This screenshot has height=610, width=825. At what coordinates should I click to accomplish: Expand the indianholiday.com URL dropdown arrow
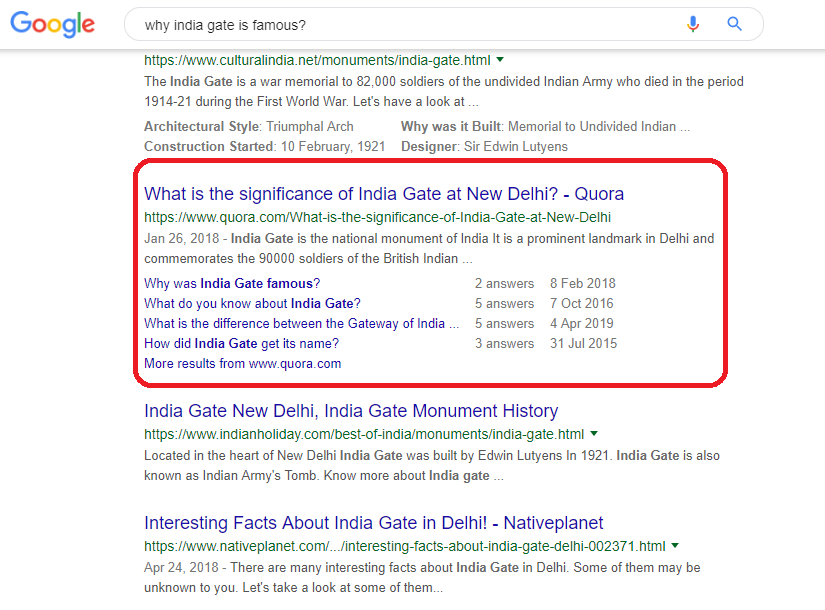(x=594, y=434)
